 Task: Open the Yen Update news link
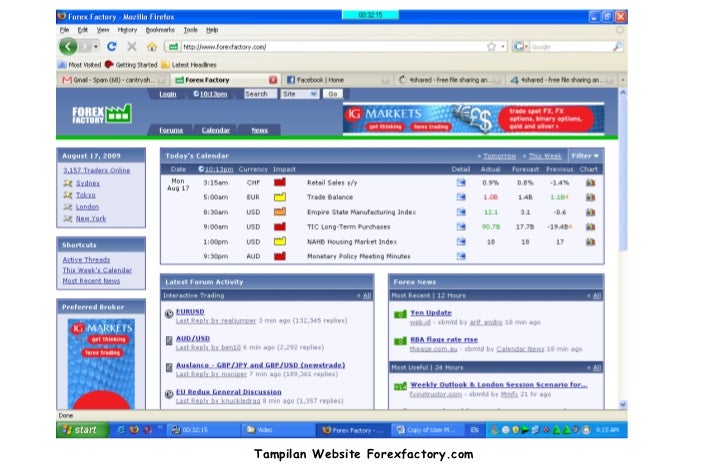point(431,313)
